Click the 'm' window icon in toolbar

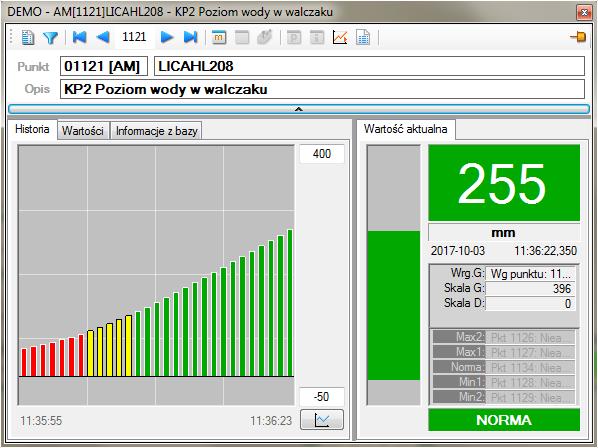pyautogui.click(x=219, y=37)
